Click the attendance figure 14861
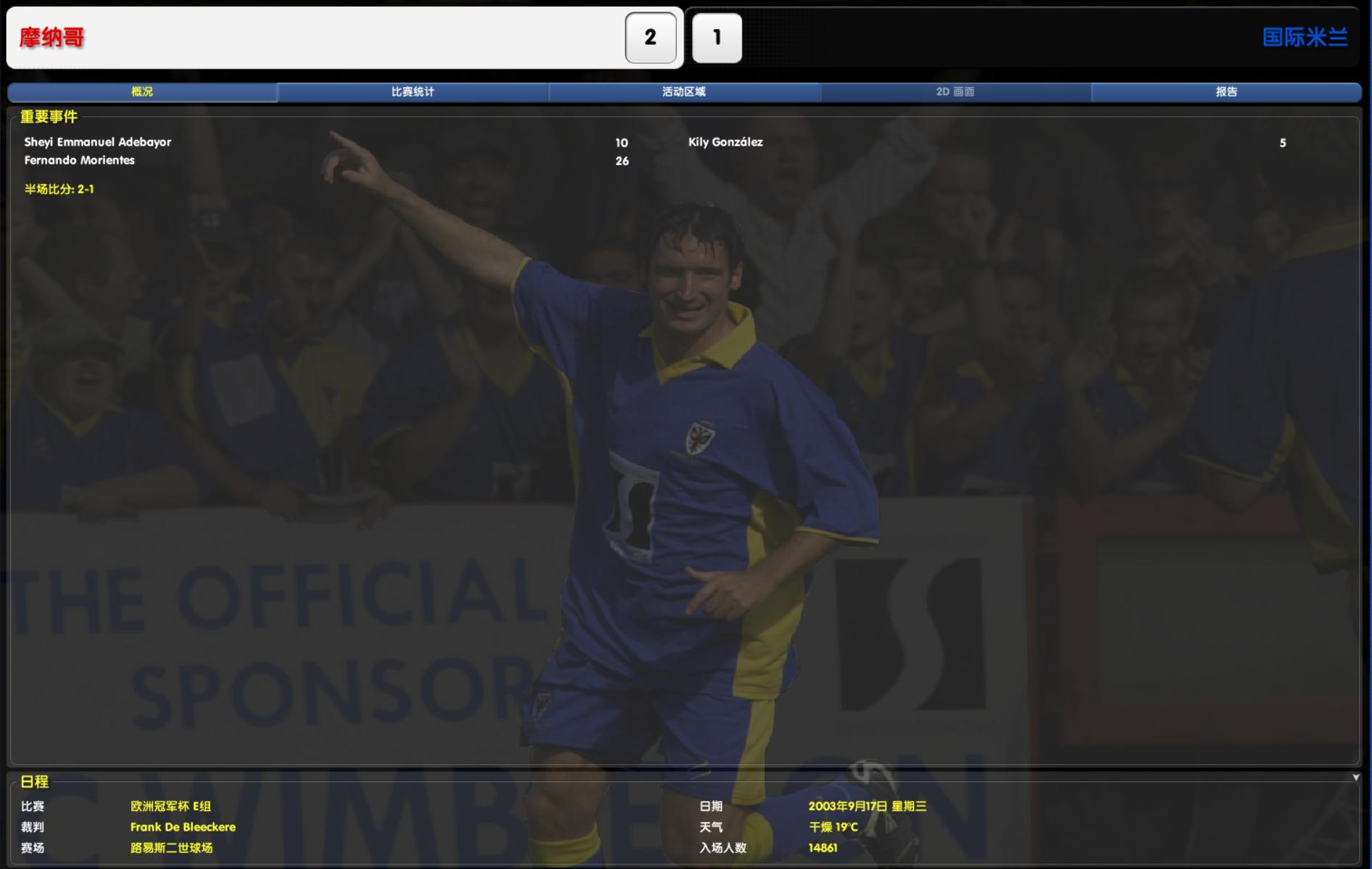This screenshot has height=869, width=1372. tap(823, 847)
